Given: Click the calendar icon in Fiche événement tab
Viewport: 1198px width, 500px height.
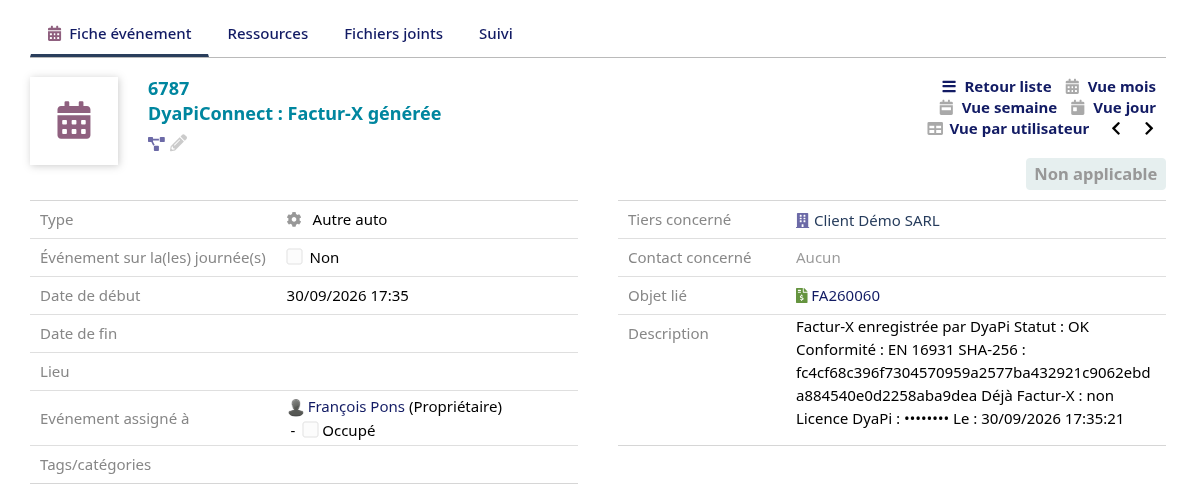Looking at the screenshot, I should click(54, 34).
